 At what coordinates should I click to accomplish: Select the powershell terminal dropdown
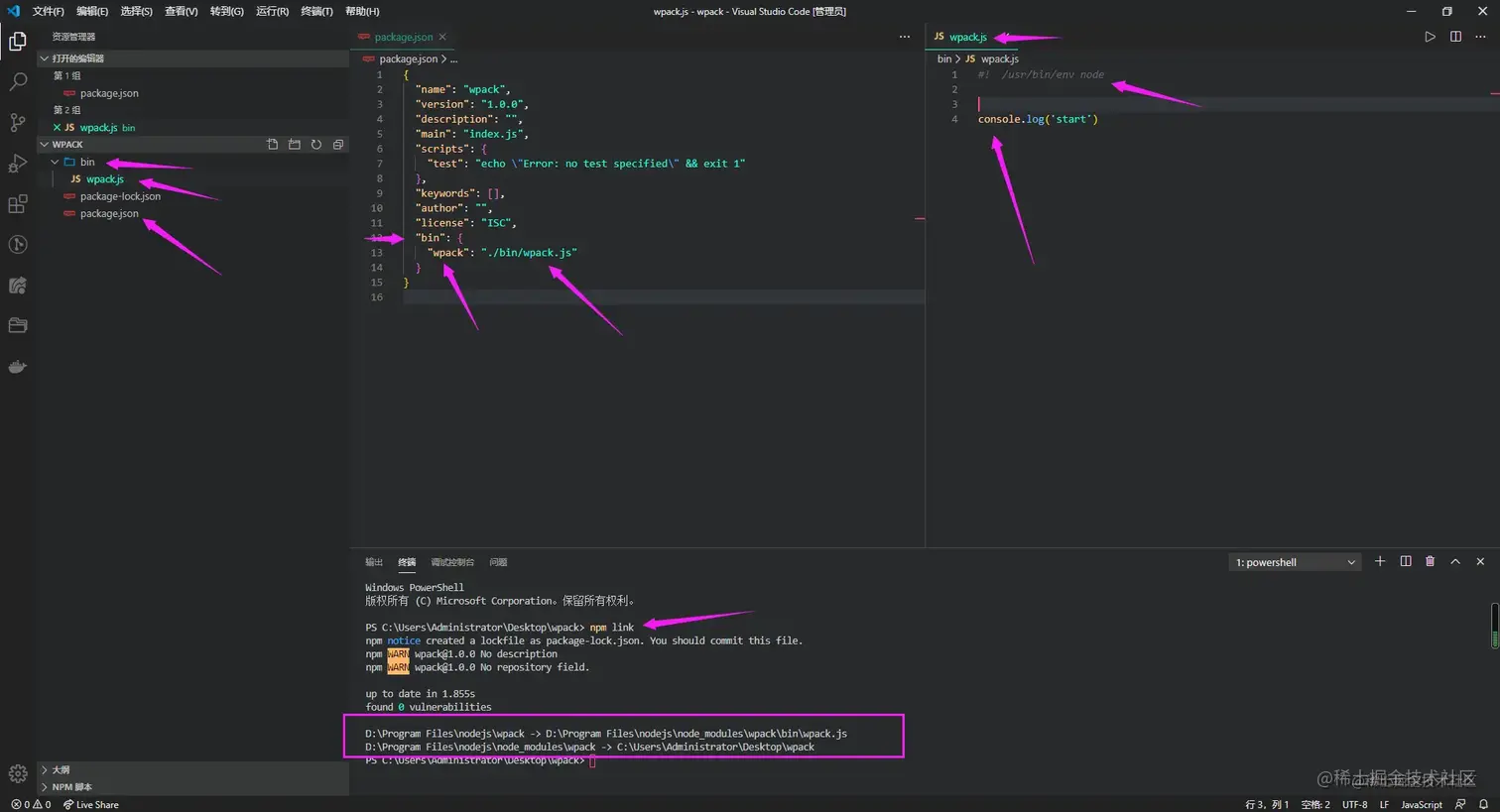click(x=1295, y=562)
